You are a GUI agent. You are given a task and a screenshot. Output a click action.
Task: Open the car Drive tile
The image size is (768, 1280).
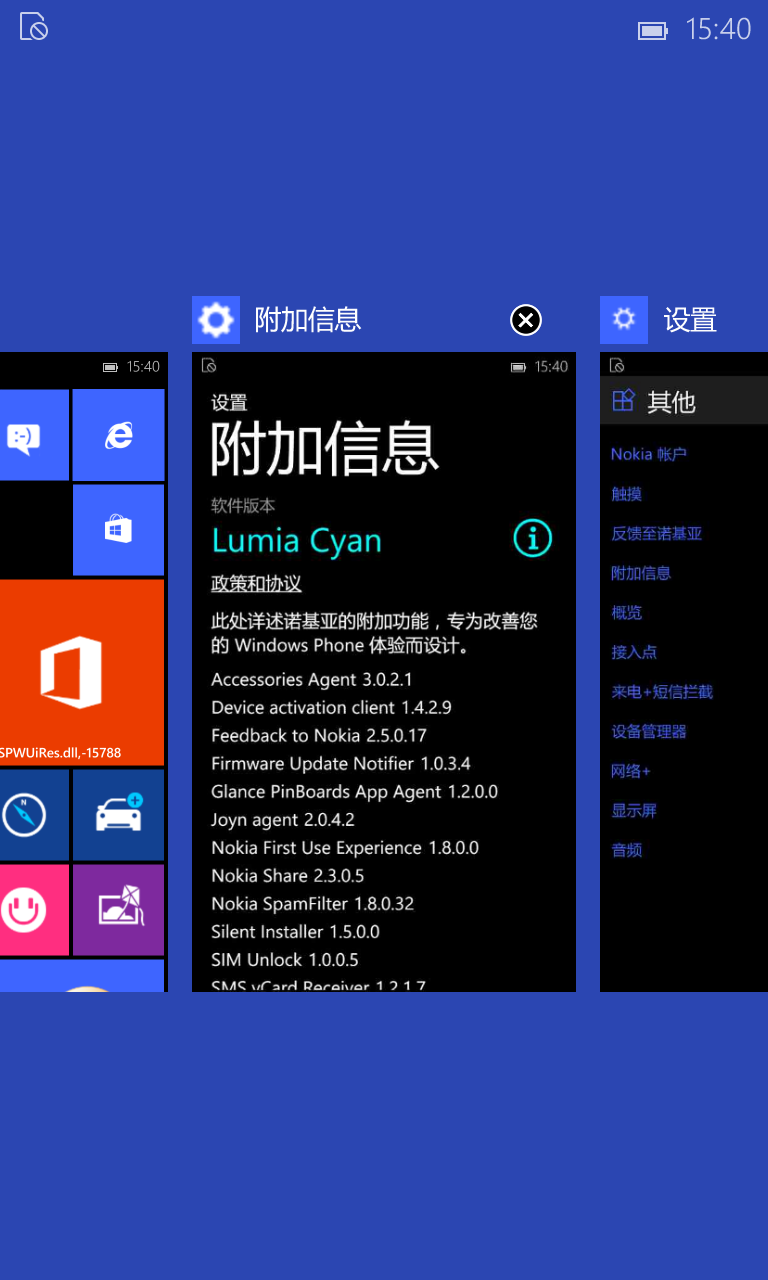(118, 815)
